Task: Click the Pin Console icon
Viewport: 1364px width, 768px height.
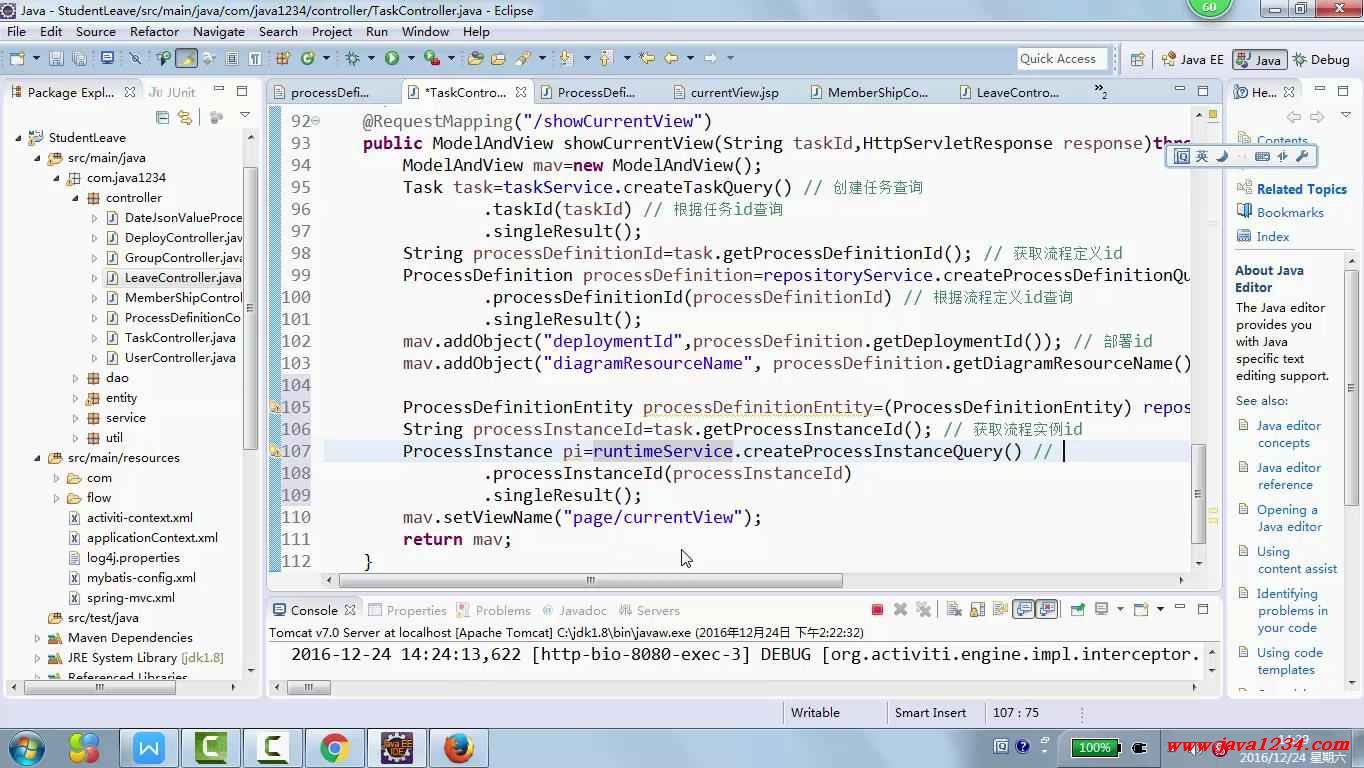Action: tap(1078, 609)
